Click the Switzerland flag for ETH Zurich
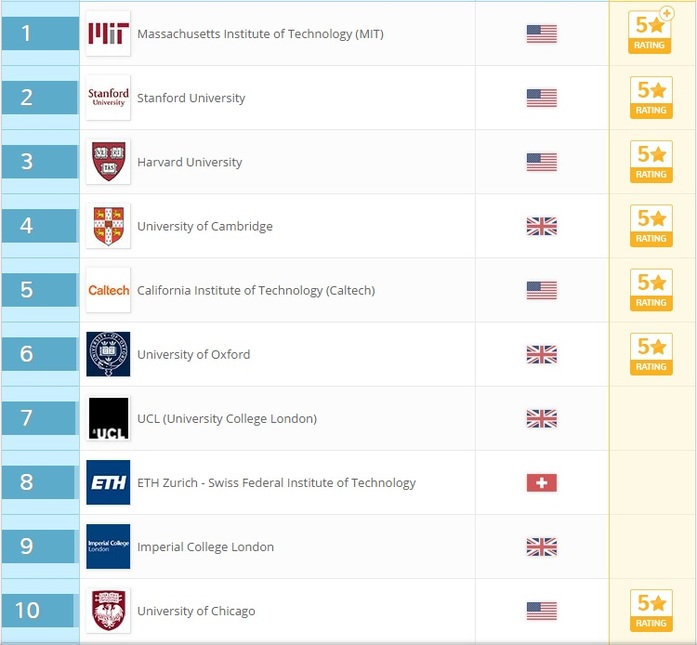This screenshot has height=645, width=697. click(x=541, y=483)
